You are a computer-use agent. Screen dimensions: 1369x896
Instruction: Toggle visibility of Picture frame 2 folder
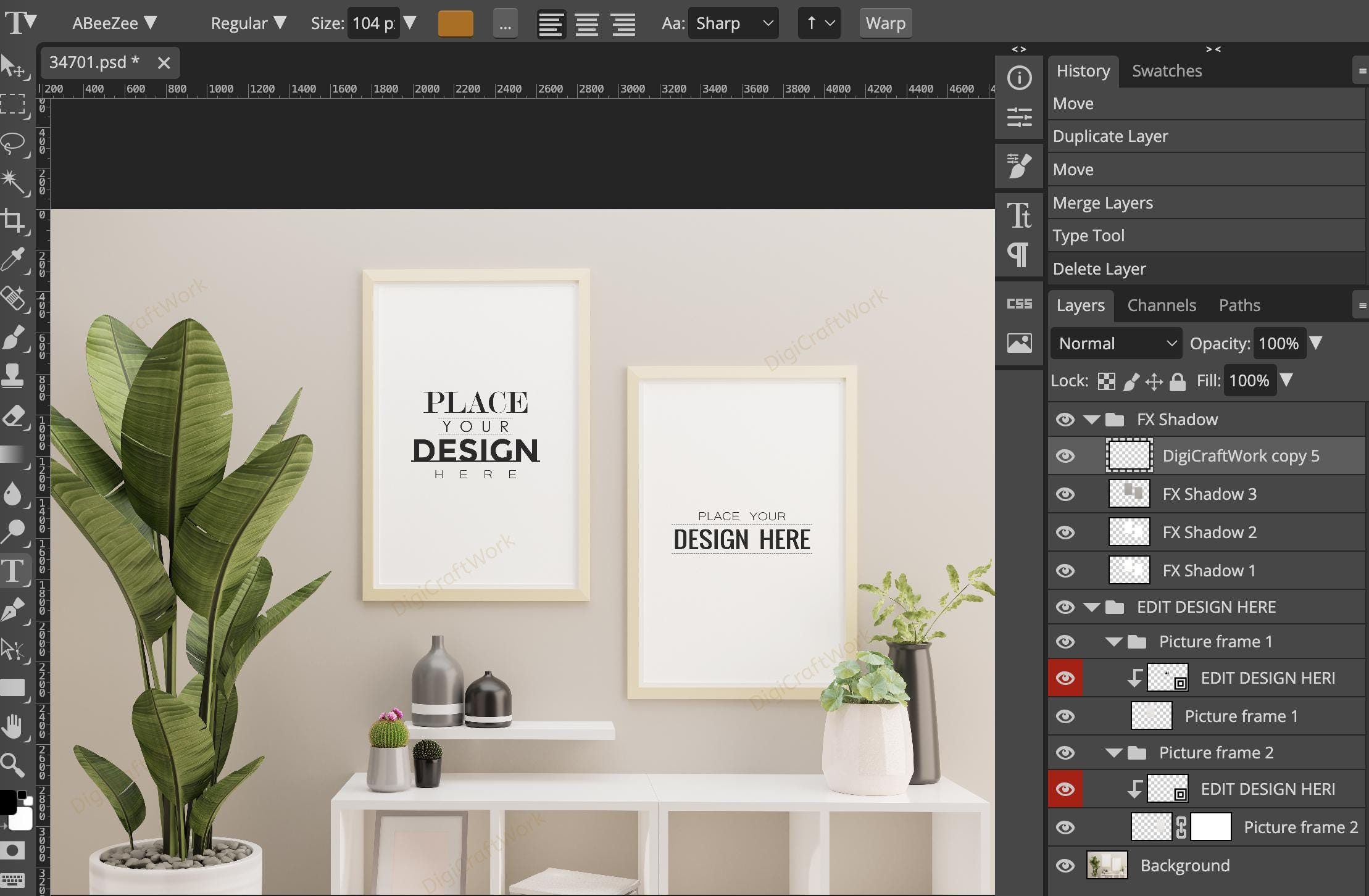click(x=1065, y=753)
